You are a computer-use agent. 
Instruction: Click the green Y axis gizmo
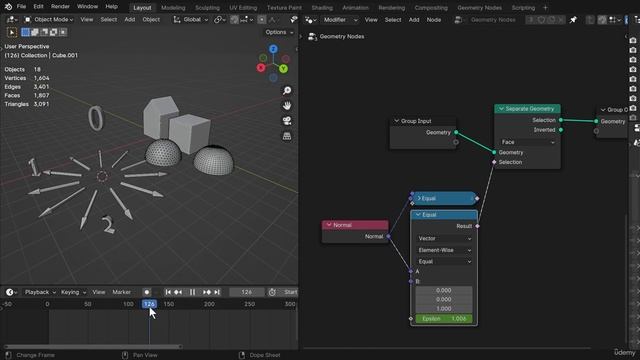point(283,69)
